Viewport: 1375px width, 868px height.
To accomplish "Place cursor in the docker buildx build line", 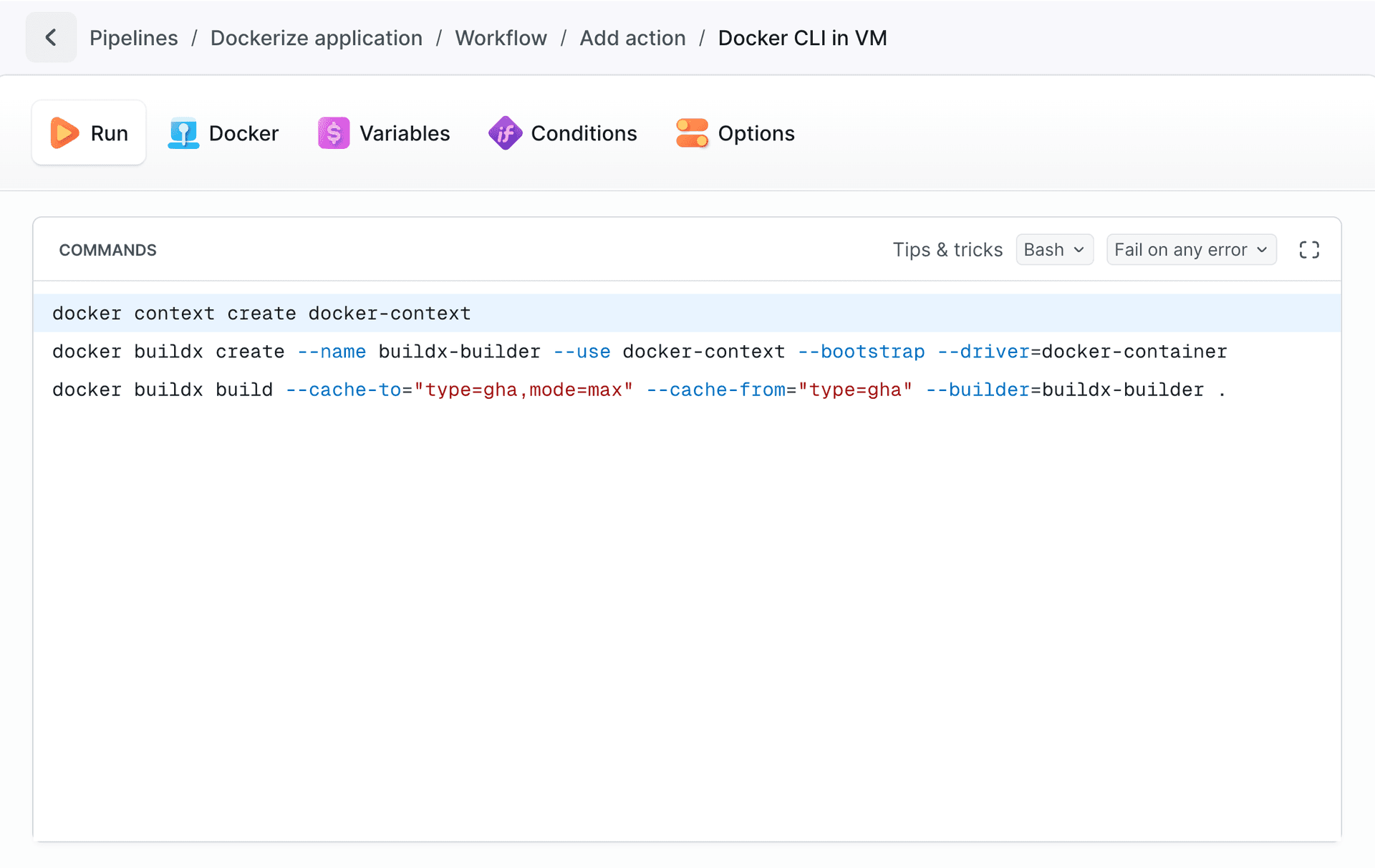I will click(x=286, y=389).
